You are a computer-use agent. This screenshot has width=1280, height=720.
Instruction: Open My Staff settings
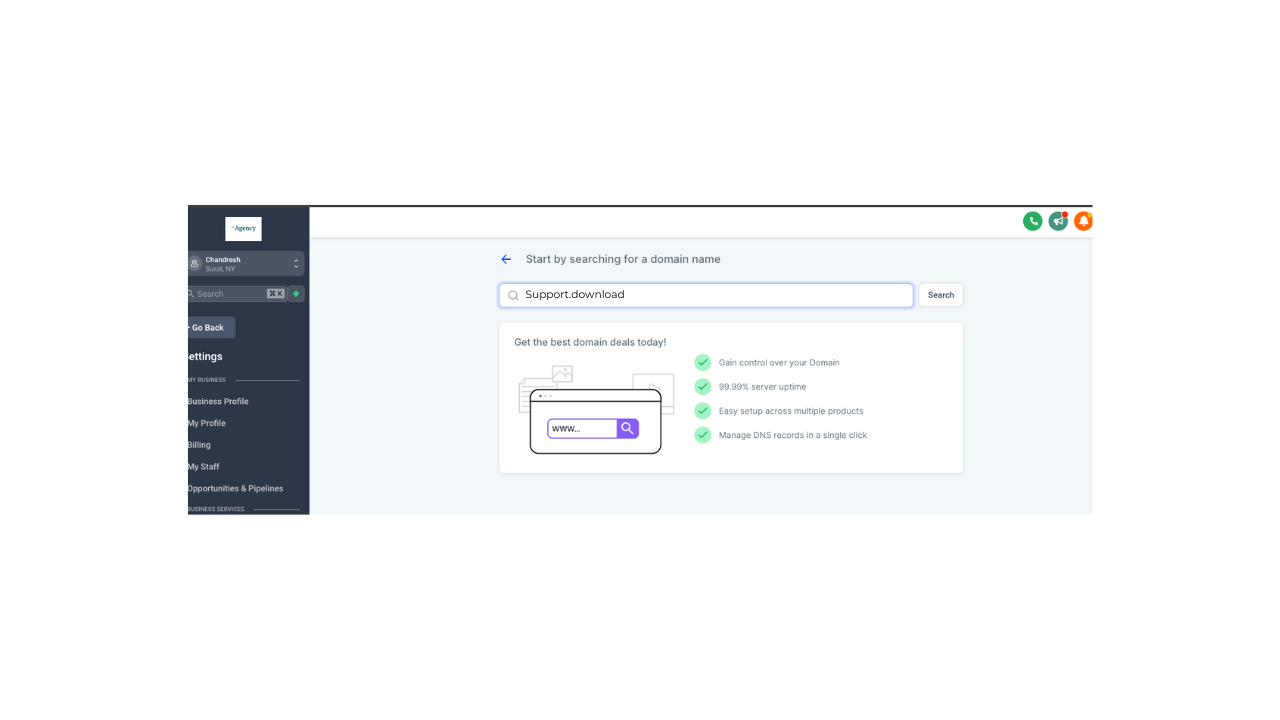(x=203, y=467)
